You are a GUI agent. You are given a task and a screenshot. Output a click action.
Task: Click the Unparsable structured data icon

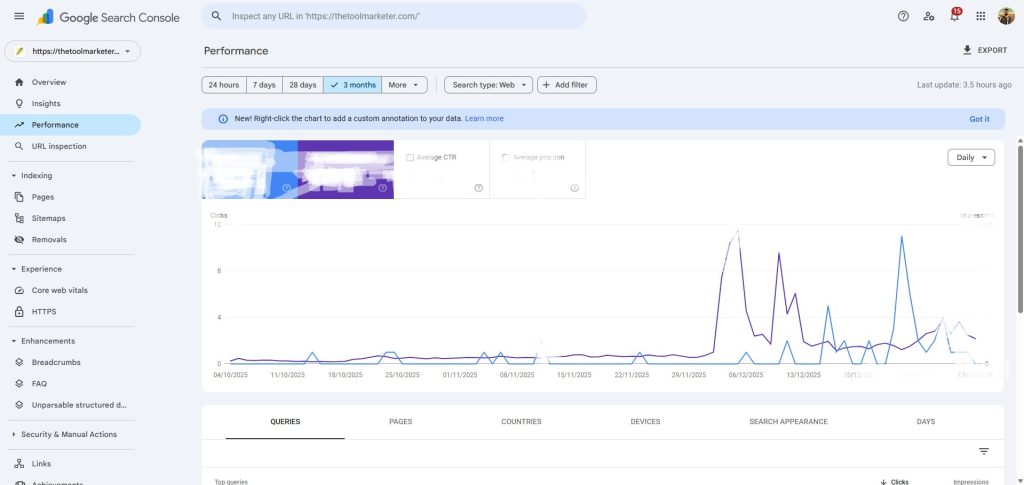tap(19, 405)
